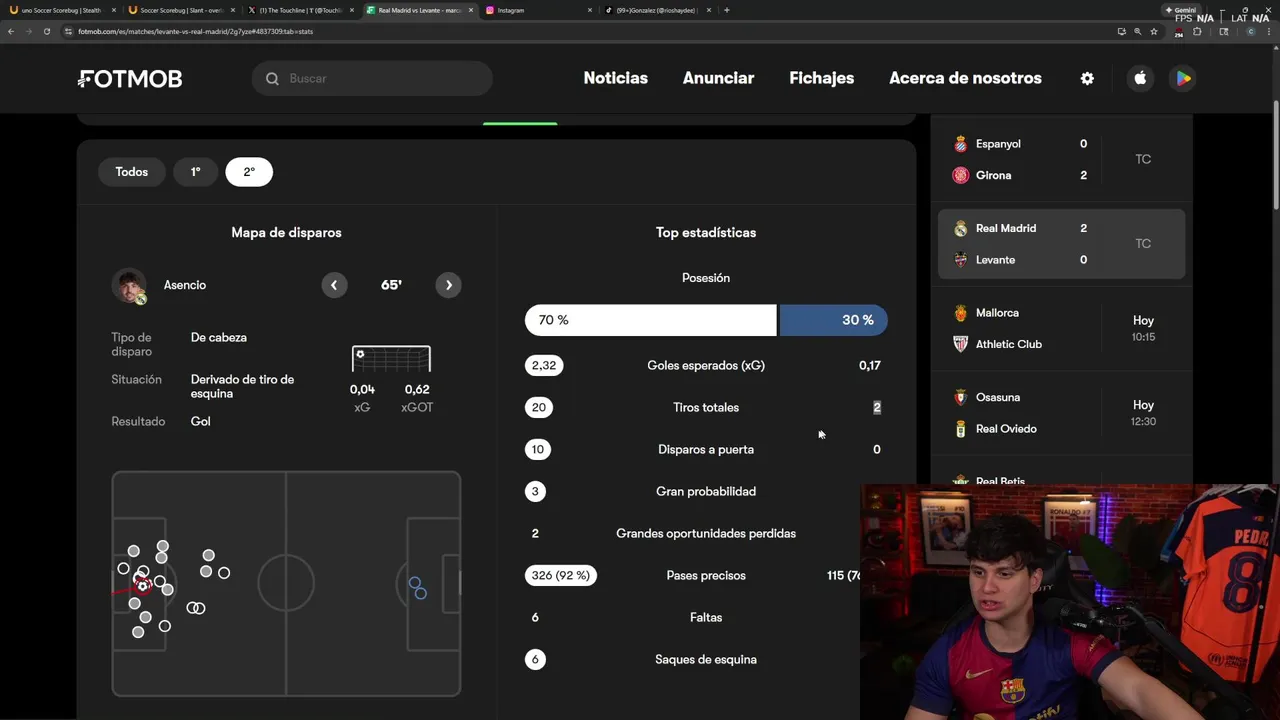Click the Mallorca club crest
The image size is (1280, 720).
pos(960,313)
